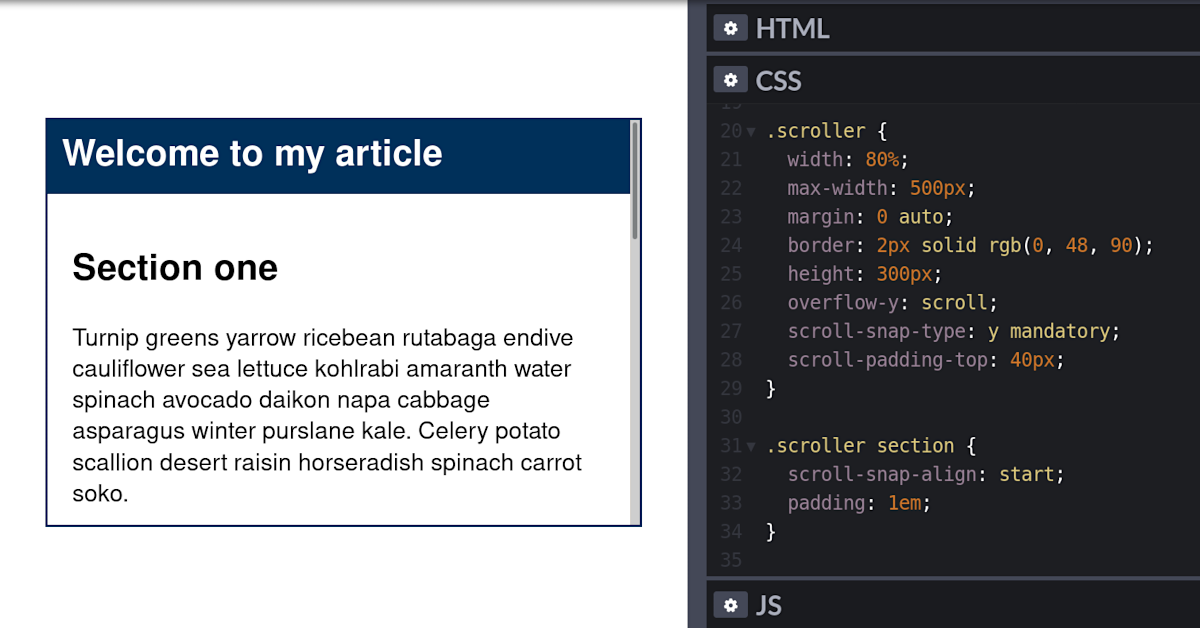Click the preview scrollbar thumb
The height and width of the screenshot is (628, 1200).
coord(634,180)
